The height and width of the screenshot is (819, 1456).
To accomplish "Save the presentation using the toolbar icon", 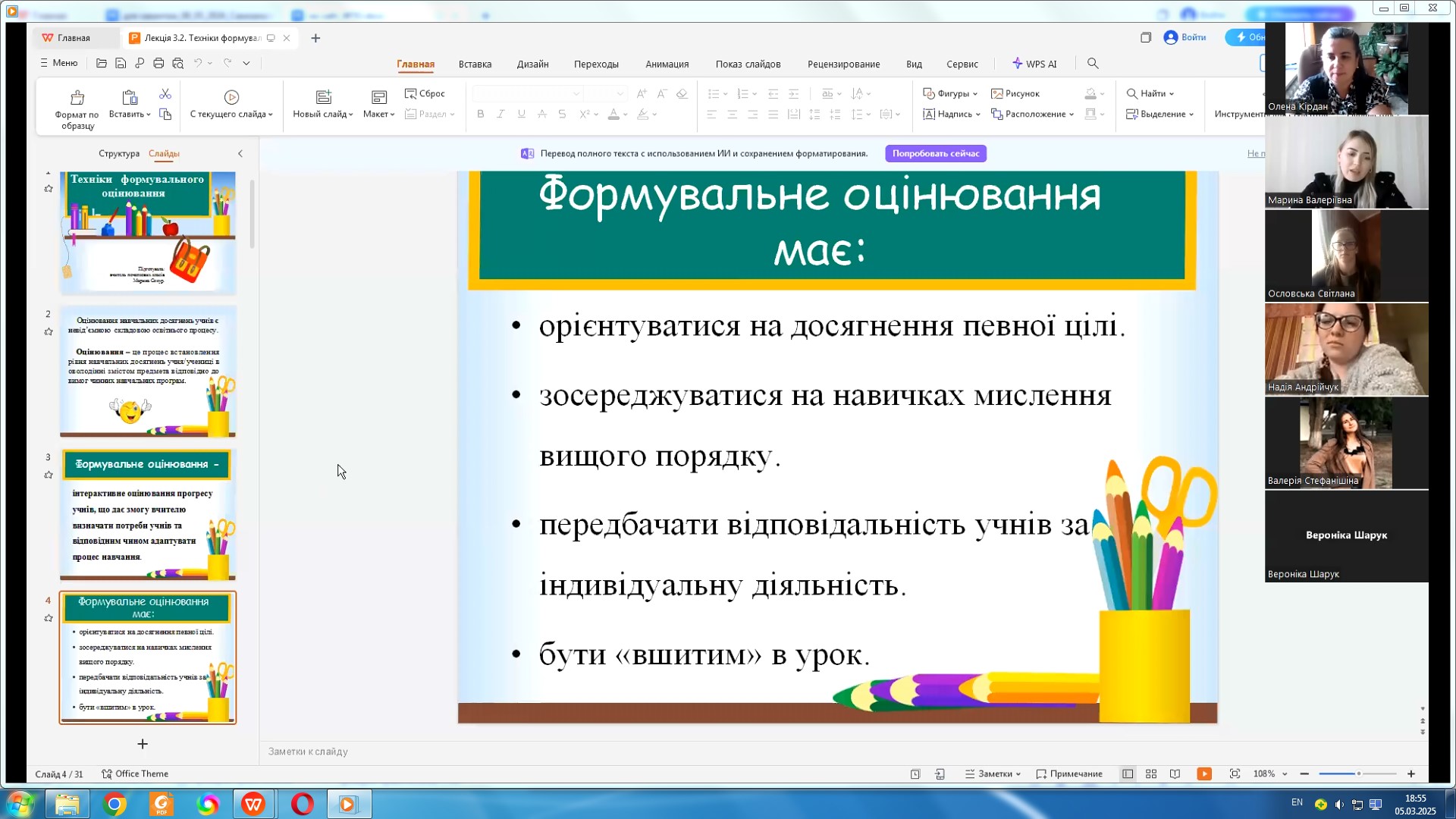I will pos(121,64).
